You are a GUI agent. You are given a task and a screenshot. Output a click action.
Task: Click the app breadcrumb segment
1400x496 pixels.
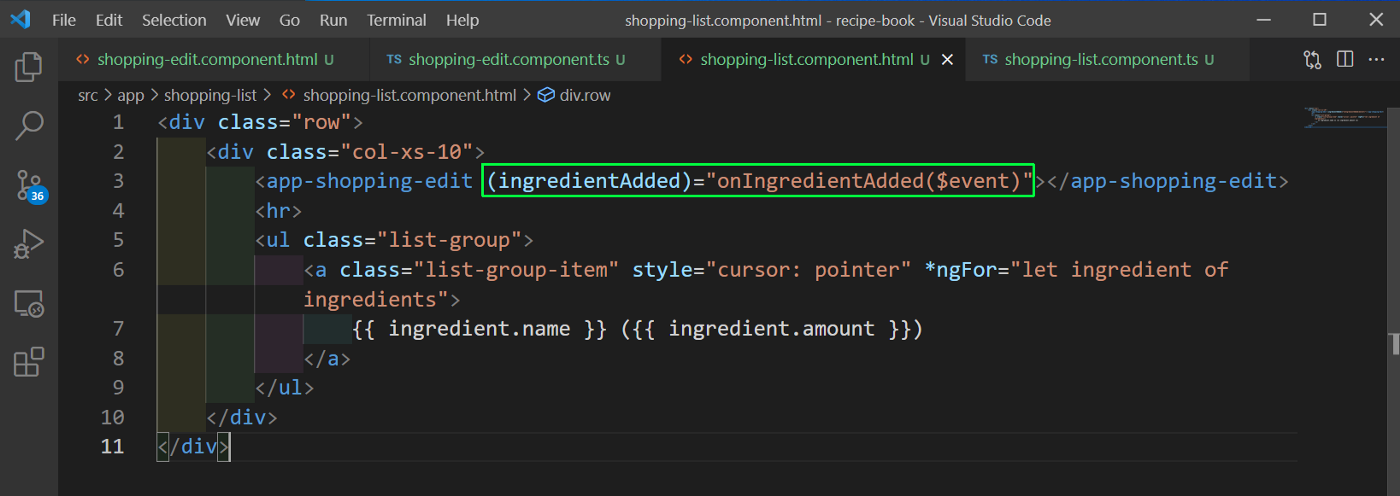click(x=131, y=95)
